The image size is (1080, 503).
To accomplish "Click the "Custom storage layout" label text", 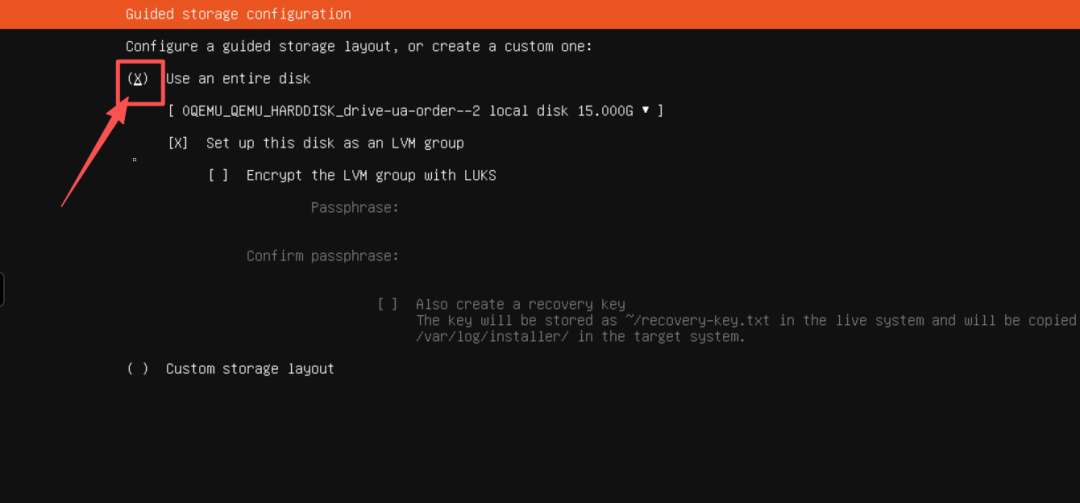I will pyautogui.click(x=250, y=369).
